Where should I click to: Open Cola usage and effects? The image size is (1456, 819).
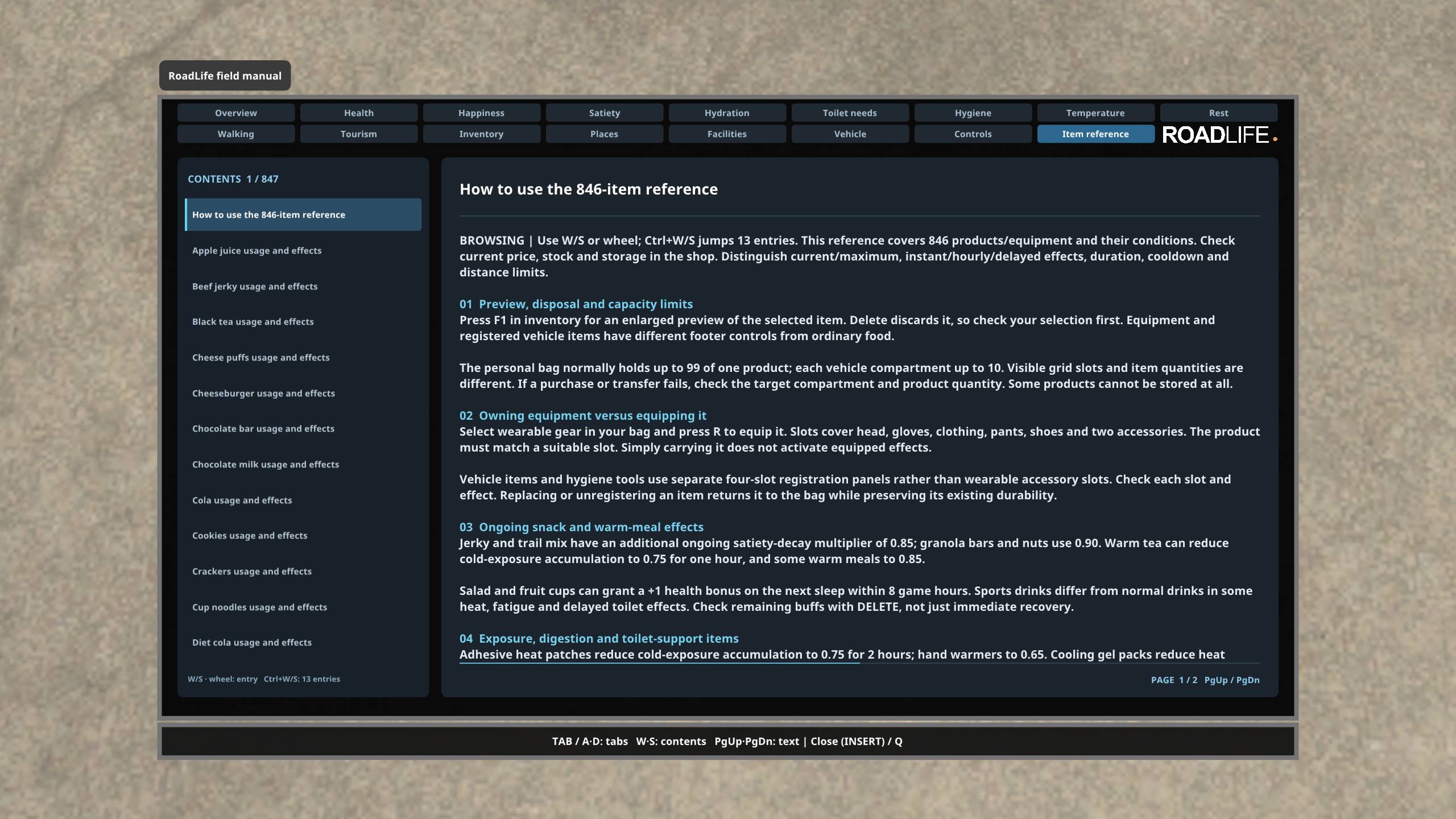[303, 500]
